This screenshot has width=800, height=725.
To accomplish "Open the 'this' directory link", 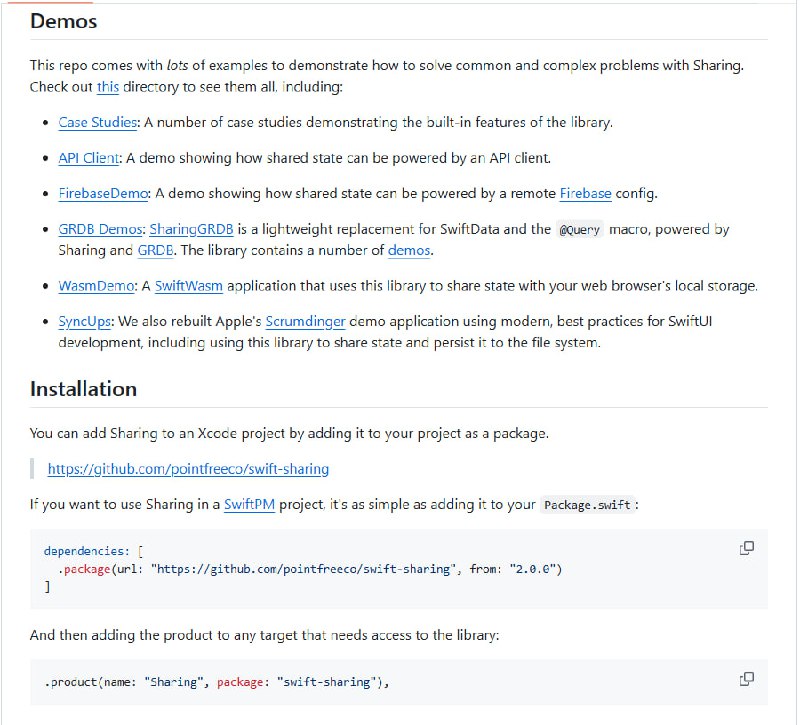I will [108, 87].
